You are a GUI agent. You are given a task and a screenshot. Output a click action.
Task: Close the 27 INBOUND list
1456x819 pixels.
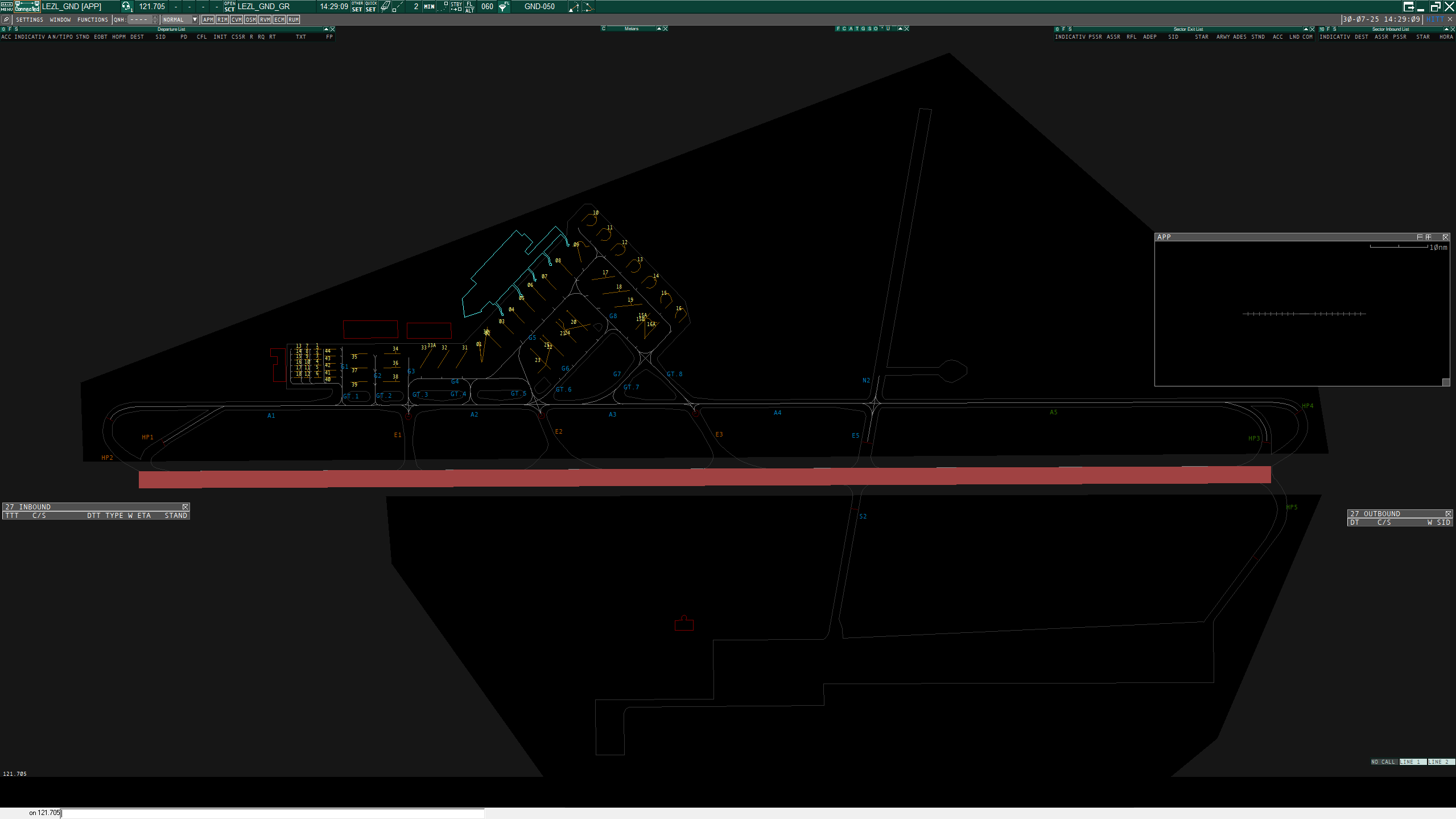click(185, 507)
